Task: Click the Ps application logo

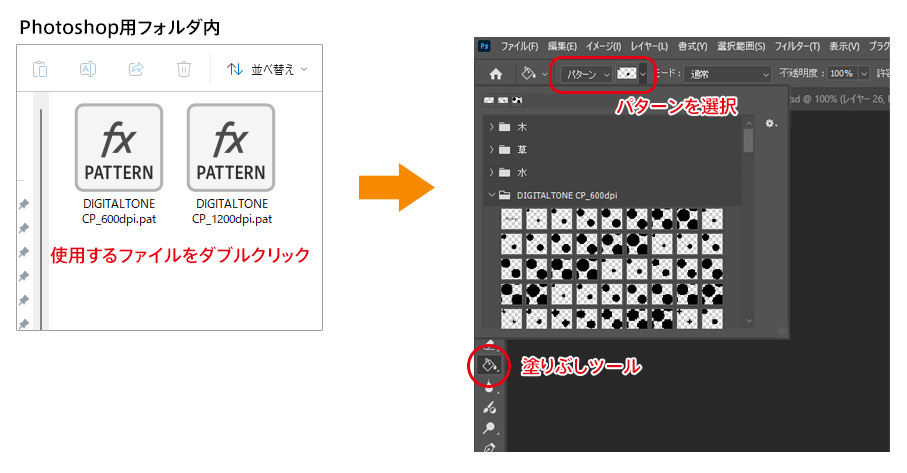Action: coord(485,46)
